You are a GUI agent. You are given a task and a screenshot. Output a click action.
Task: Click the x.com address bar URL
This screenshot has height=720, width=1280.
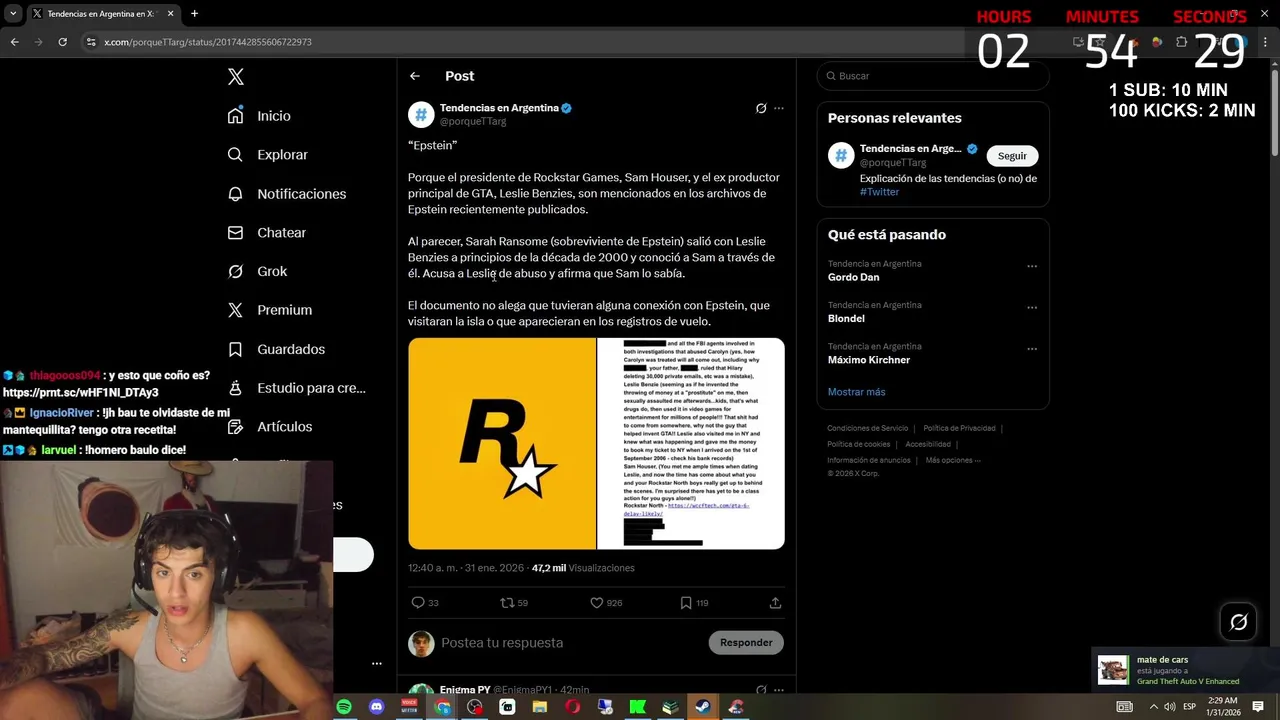point(208,42)
